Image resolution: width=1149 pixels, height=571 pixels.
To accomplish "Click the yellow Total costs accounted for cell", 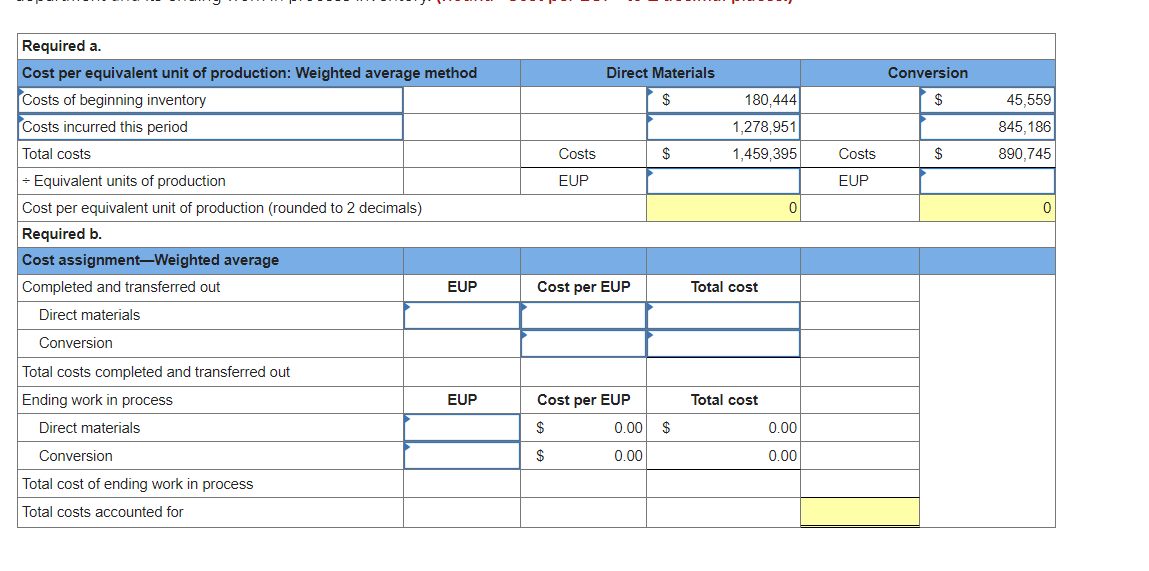I will 860,512.
